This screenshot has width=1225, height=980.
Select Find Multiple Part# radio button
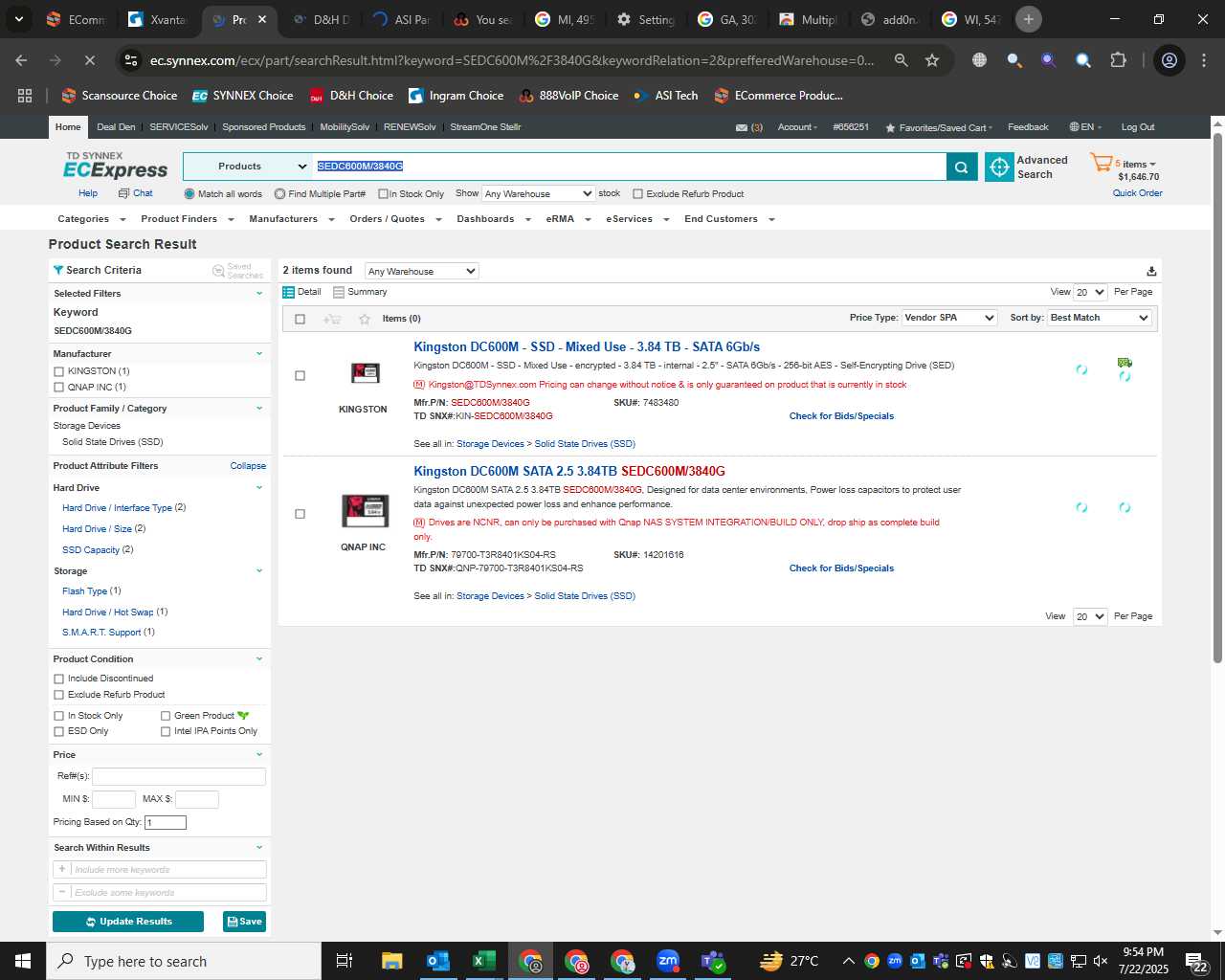click(x=279, y=194)
